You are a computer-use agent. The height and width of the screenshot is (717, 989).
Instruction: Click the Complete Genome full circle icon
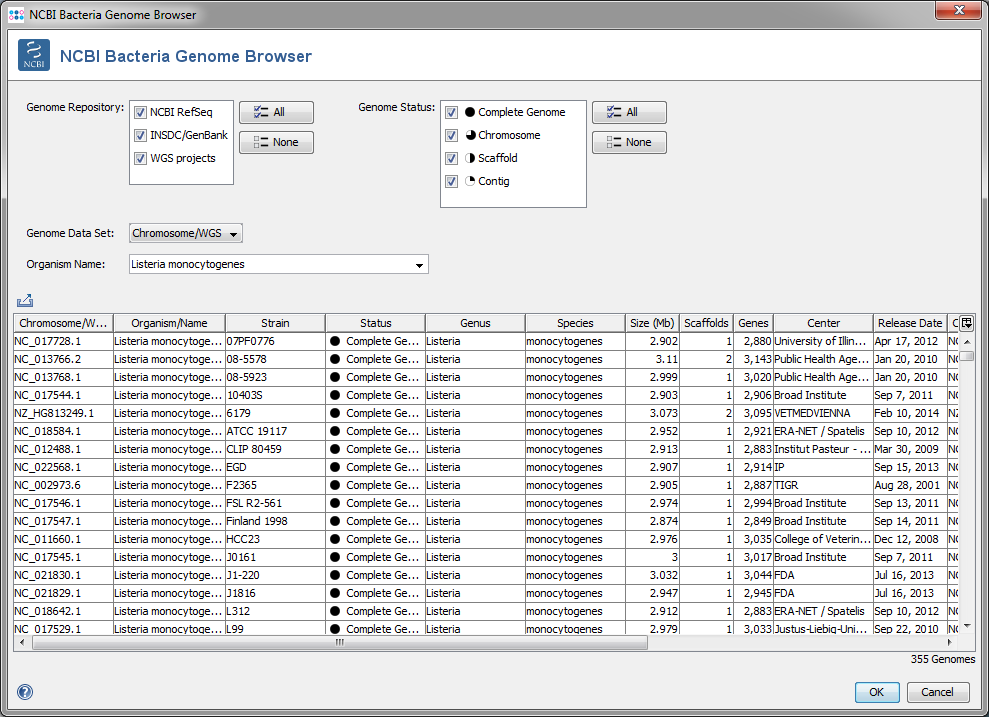click(x=470, y=112)
